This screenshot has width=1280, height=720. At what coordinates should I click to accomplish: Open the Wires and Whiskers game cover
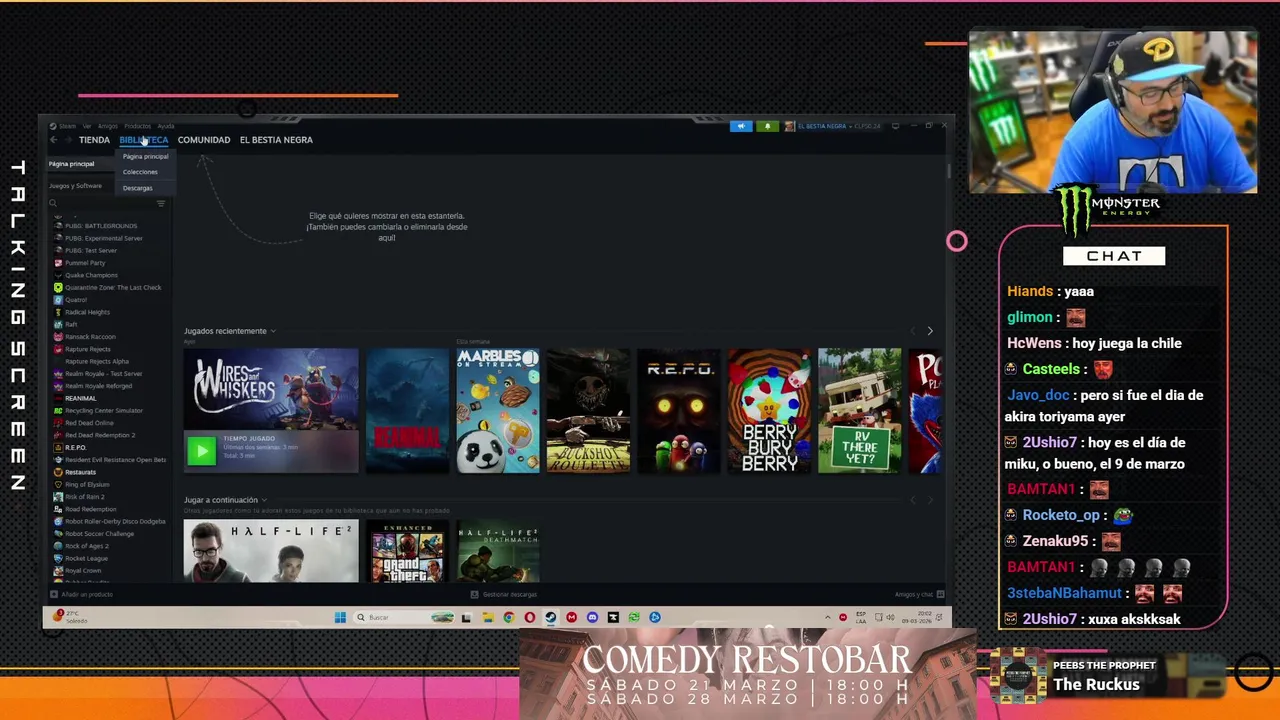coord(271,410)
